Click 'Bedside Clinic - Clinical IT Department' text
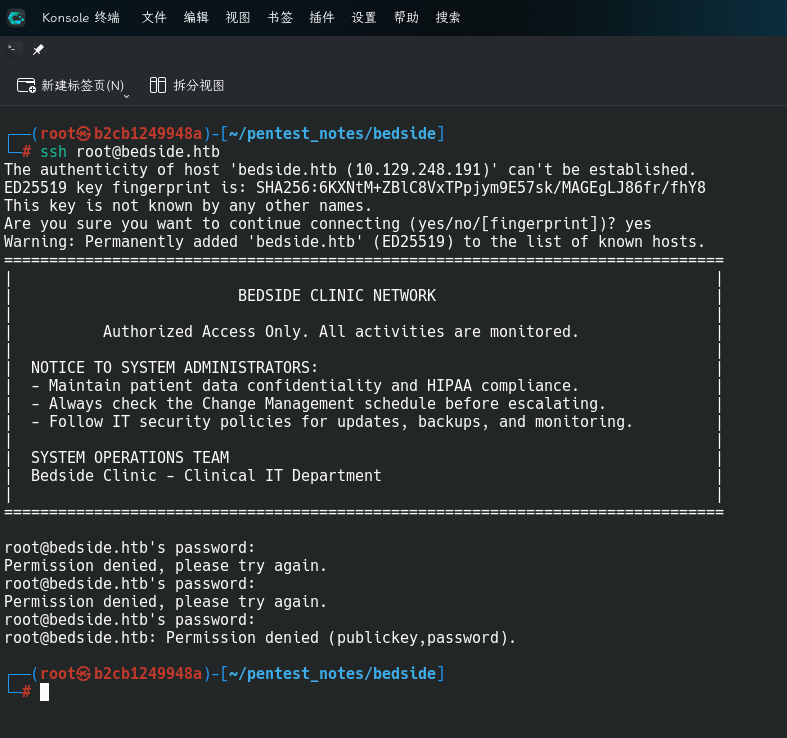 (x=206, y=476)
